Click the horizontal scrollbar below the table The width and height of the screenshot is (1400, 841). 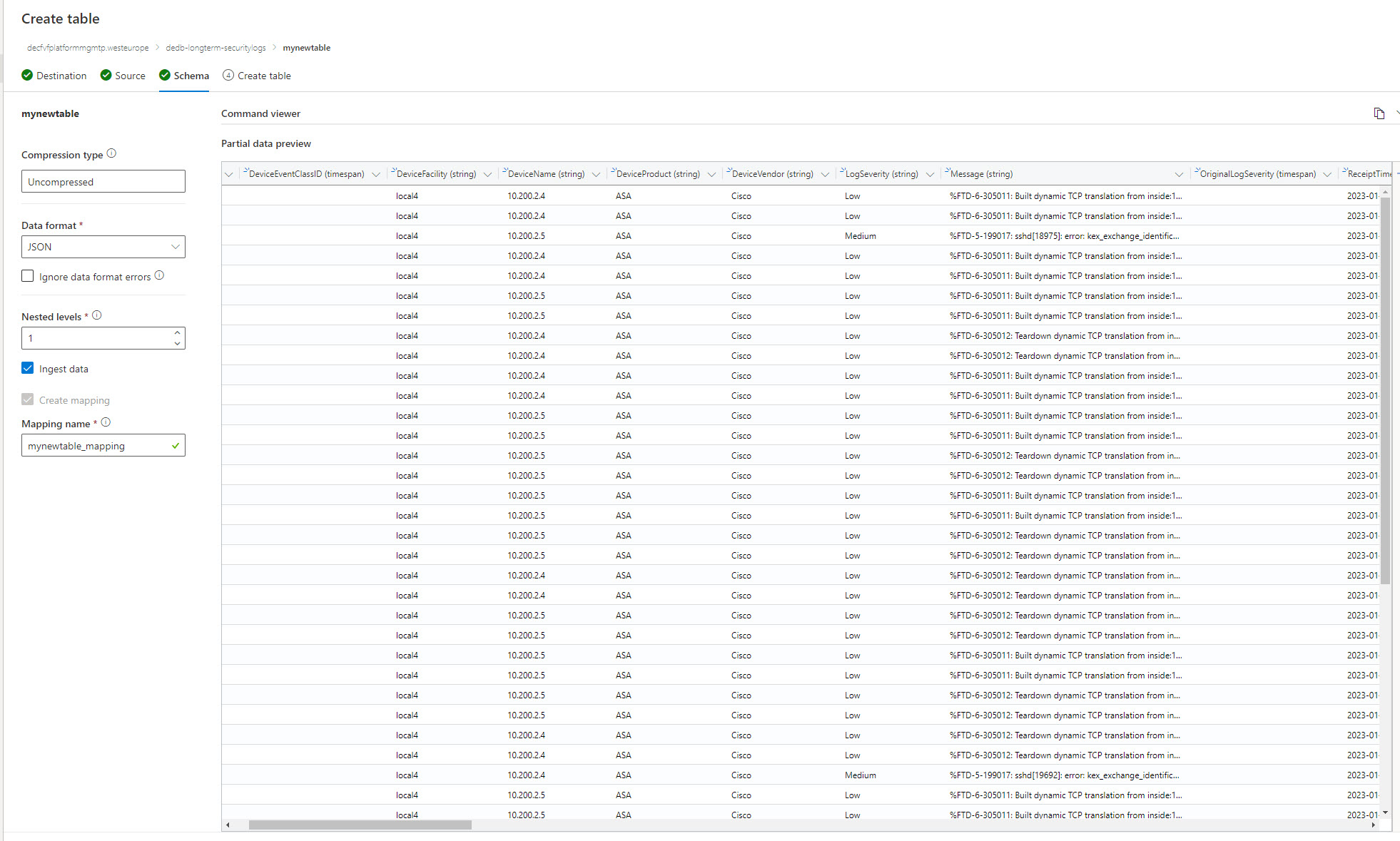360,825
